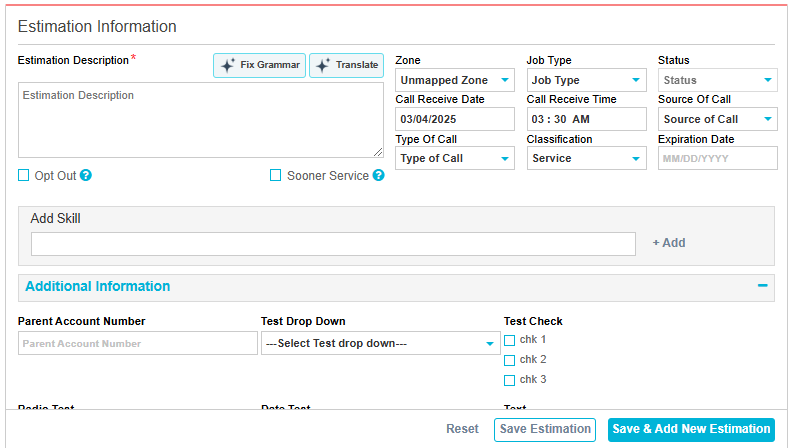Open the Job Type dropdown
The width and height of the screenshot is (794, 448).
point(586,81)
